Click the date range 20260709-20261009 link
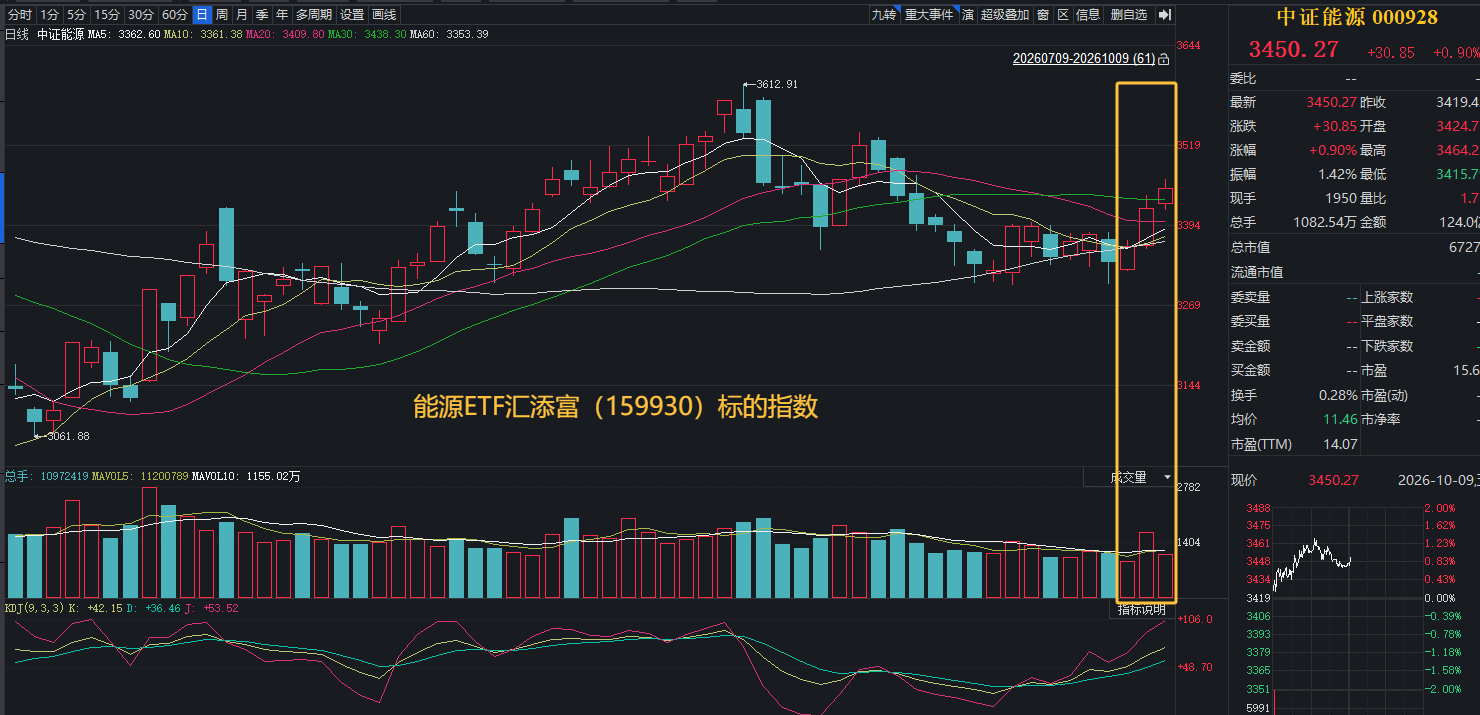The width and height of the screenshot is (1480, 715). point(1084,59)
